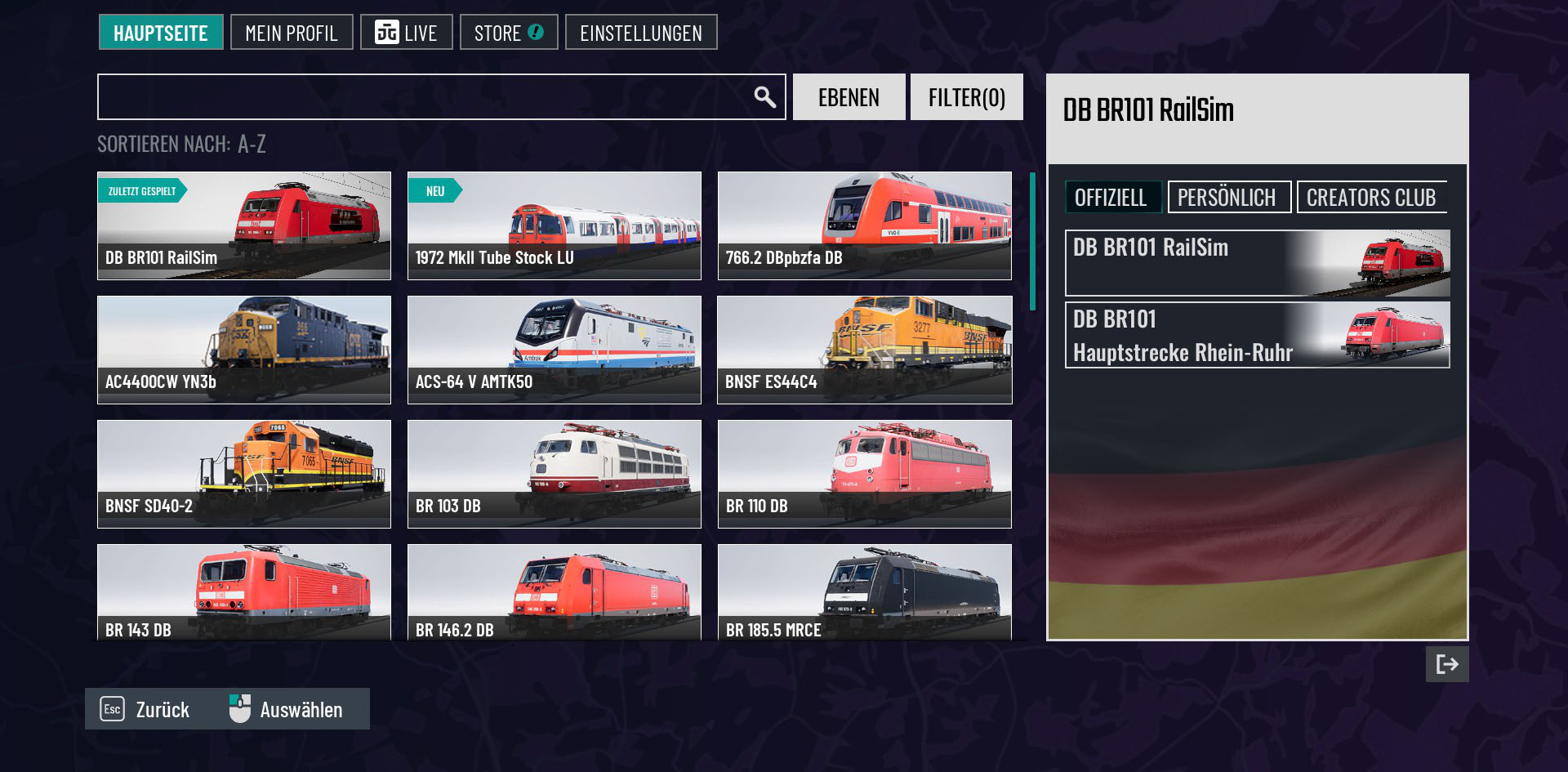This screenshot has height=772, width=1568.
Task: Select the BNSF ES44C4 locomotive thumbnail
Action: click(865, 350)
